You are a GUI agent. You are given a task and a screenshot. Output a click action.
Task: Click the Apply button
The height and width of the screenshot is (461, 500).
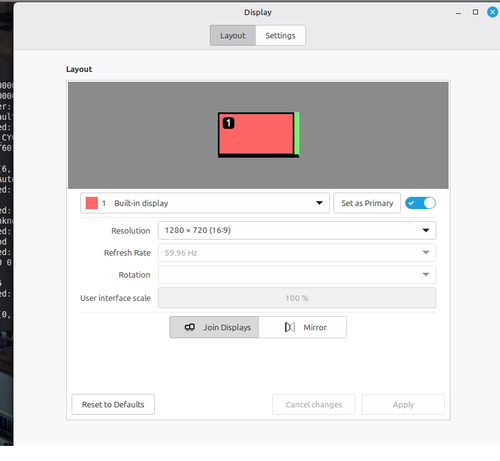point(403,404)
